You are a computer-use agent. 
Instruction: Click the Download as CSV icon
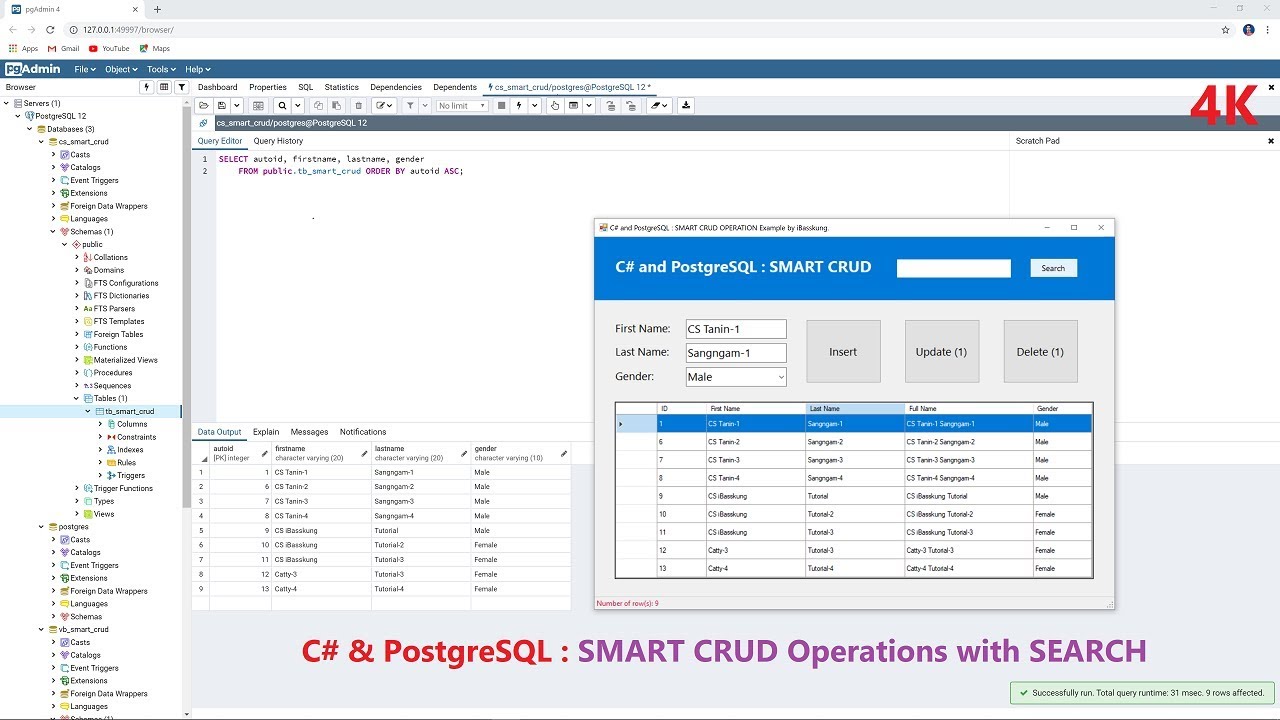pyautogui.click(x=686, y=105)
